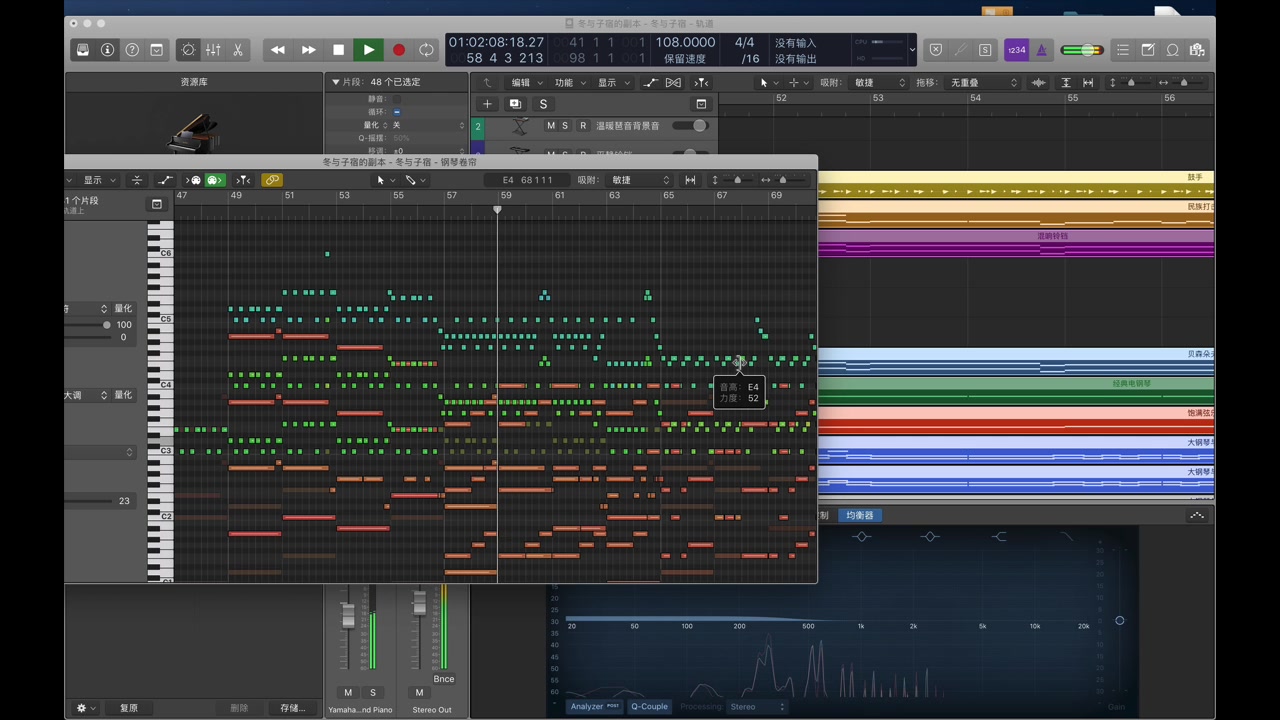Toggle the Flex button in the tracks area menu bar

point(673,83)
